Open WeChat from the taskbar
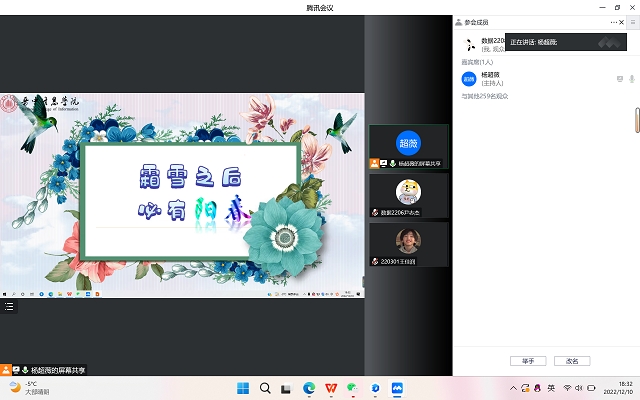 pos(352,387)
